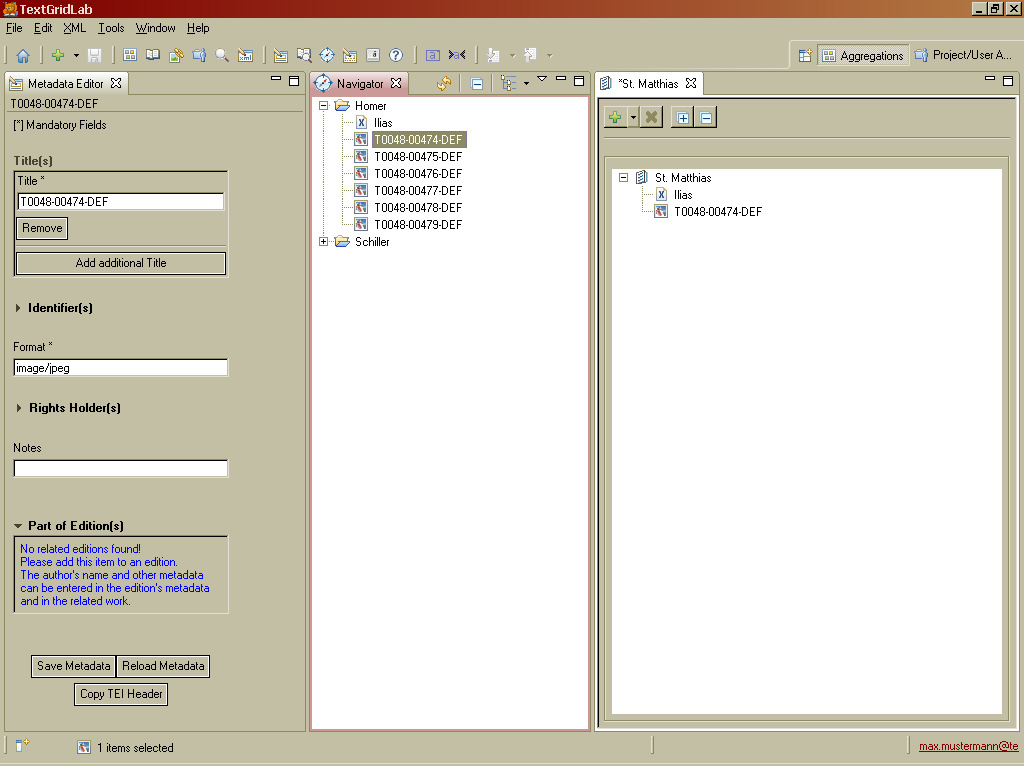This screenshot has height=766, width=1024.
Task: Click the collapse all icon in Navigator
Action: click(x=477, y=84)
